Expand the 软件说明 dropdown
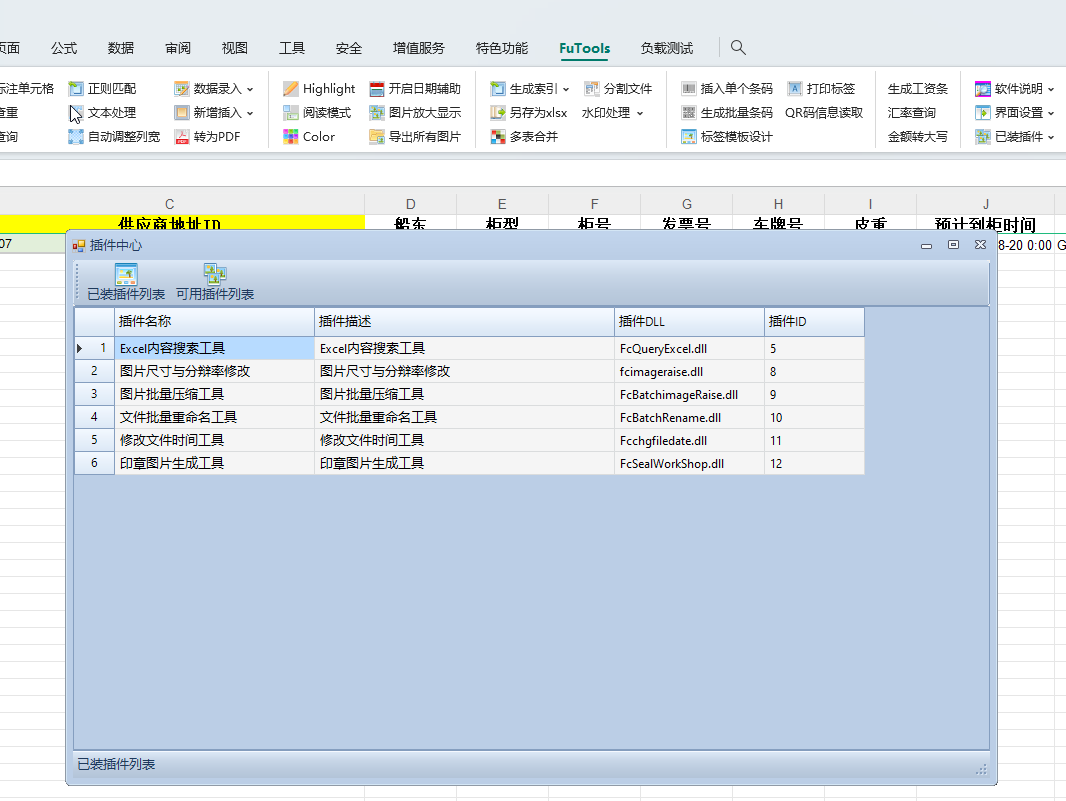 point(1051,89)
